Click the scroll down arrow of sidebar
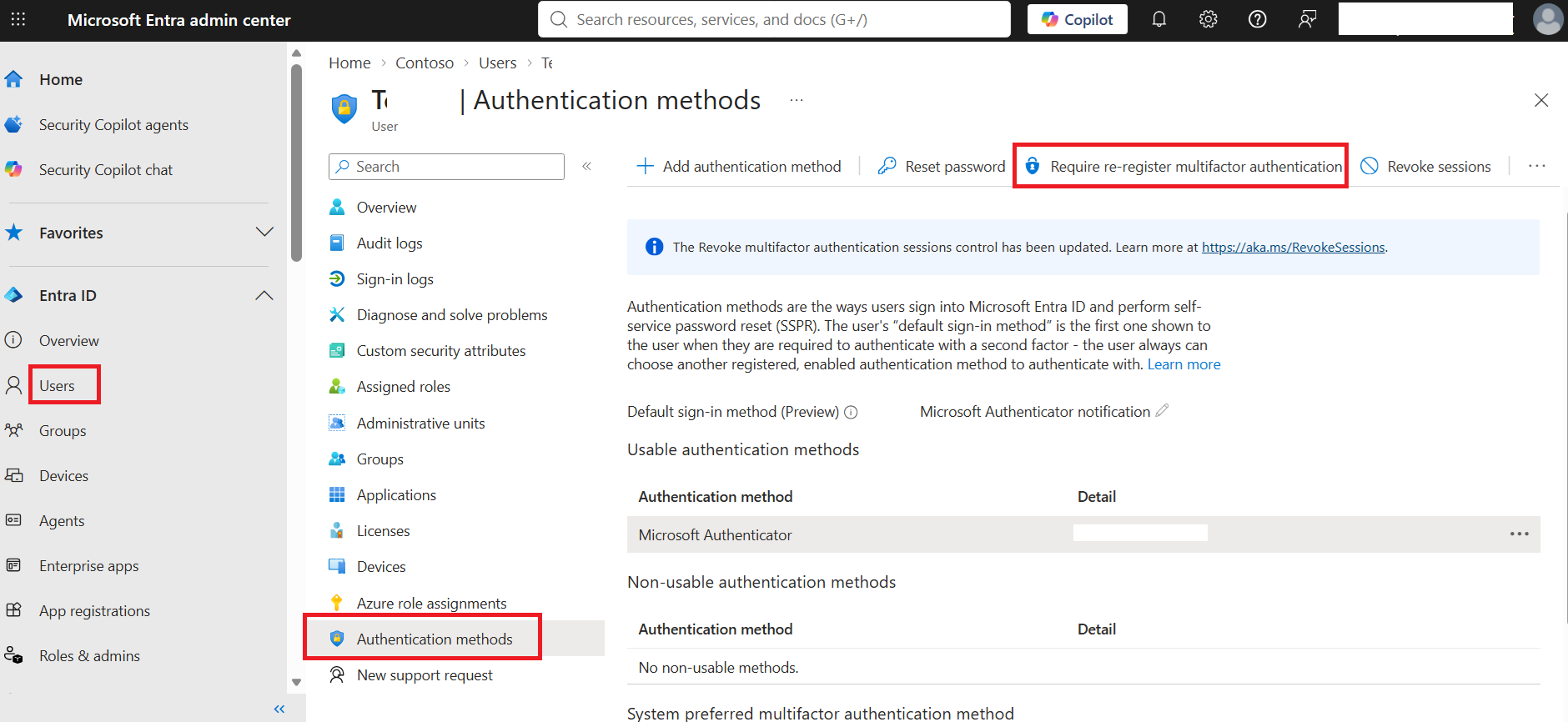Screen dimensions: 1568x722 296,682
